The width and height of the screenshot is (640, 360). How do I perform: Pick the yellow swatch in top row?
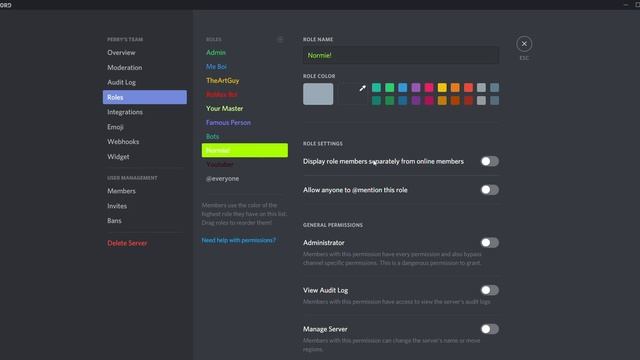point(442,87)
